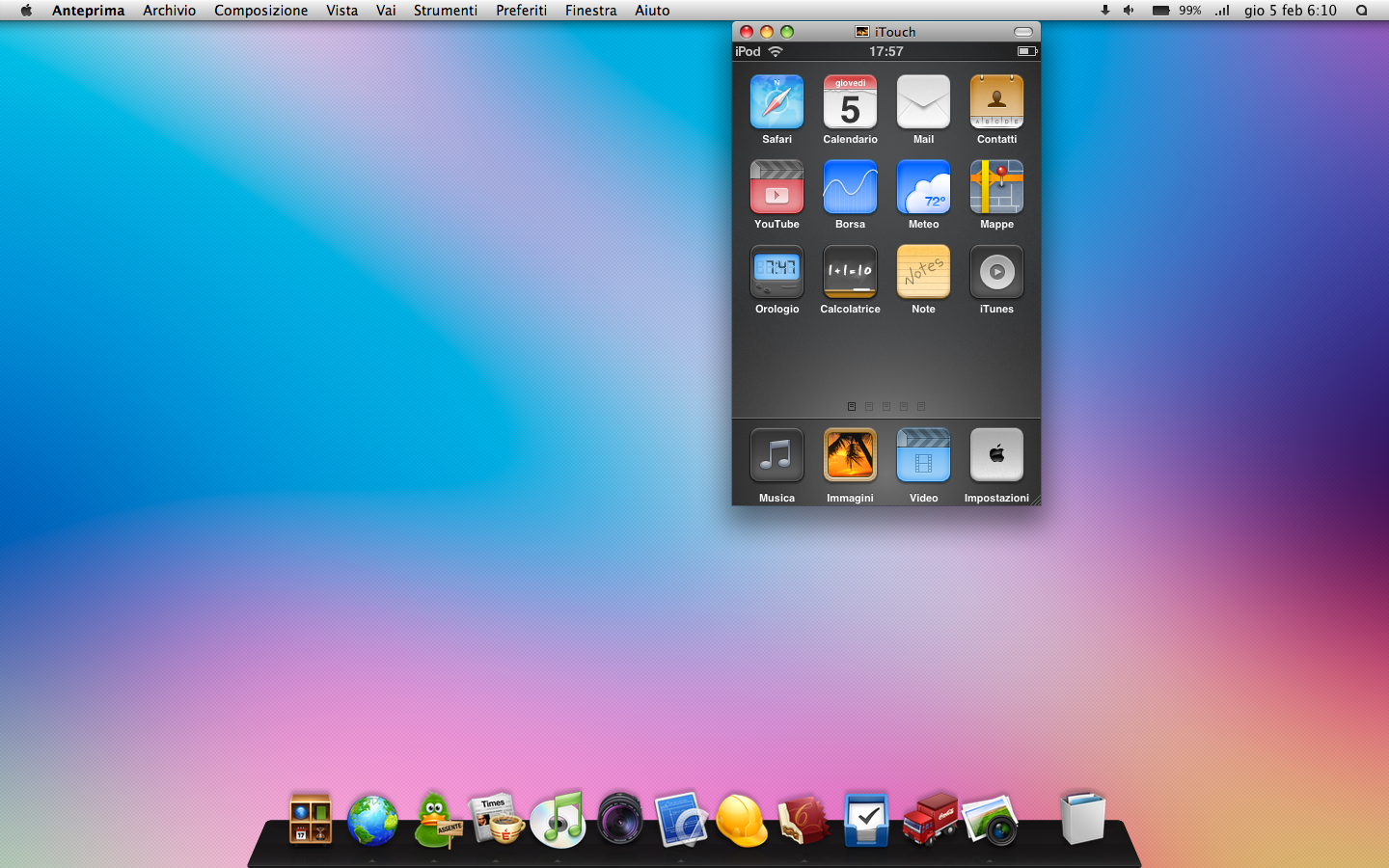Open the Finestra menu
Viewport: 1389px width, 868px height.
coord(590,11)
